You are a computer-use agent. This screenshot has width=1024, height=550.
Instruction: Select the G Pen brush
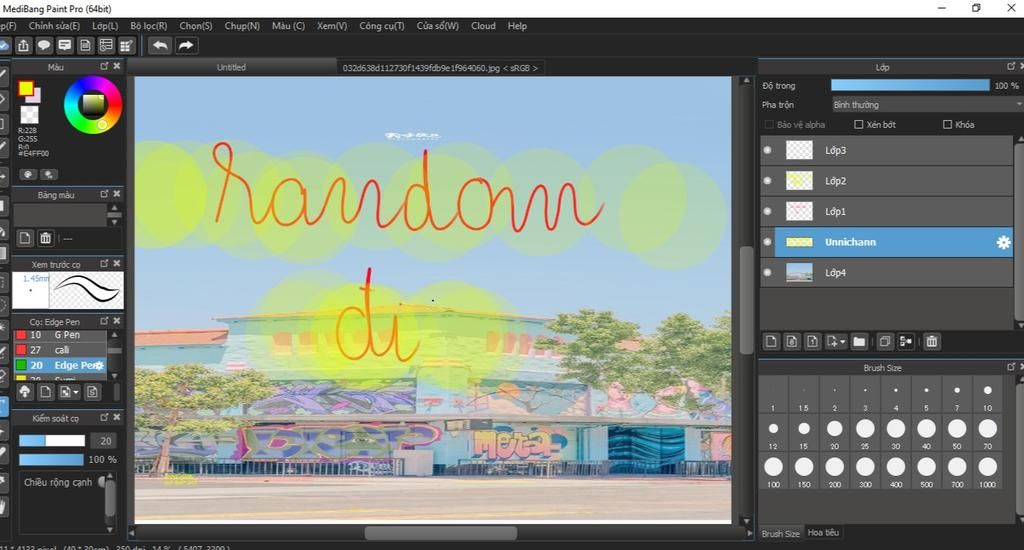67,335
